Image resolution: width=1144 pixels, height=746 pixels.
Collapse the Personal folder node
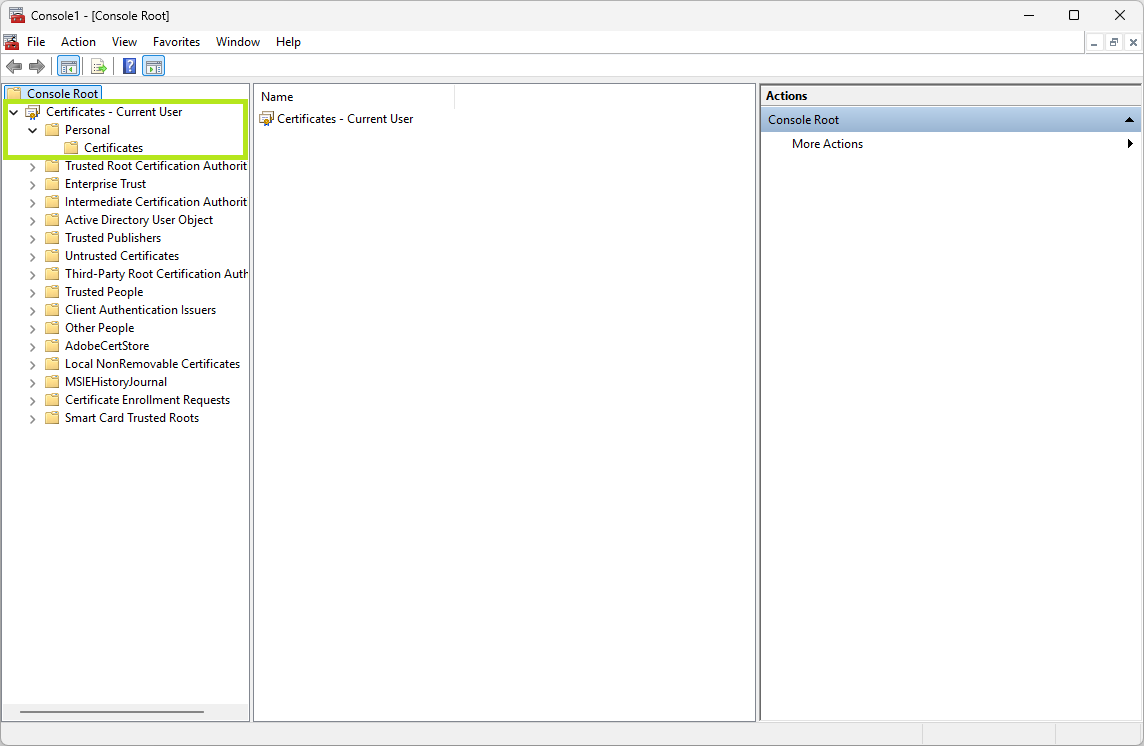(33, 131)
